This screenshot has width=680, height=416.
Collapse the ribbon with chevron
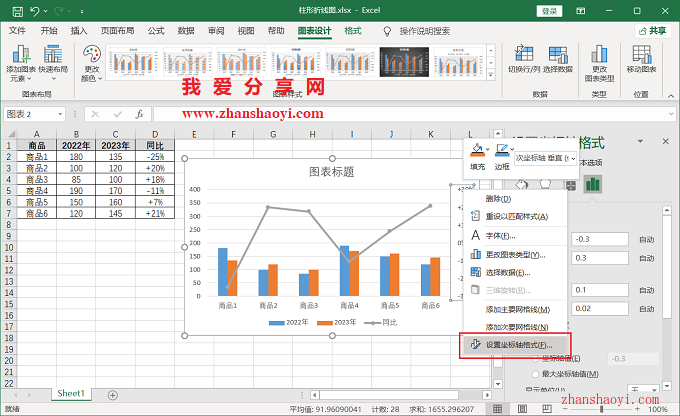coord(670,96)
